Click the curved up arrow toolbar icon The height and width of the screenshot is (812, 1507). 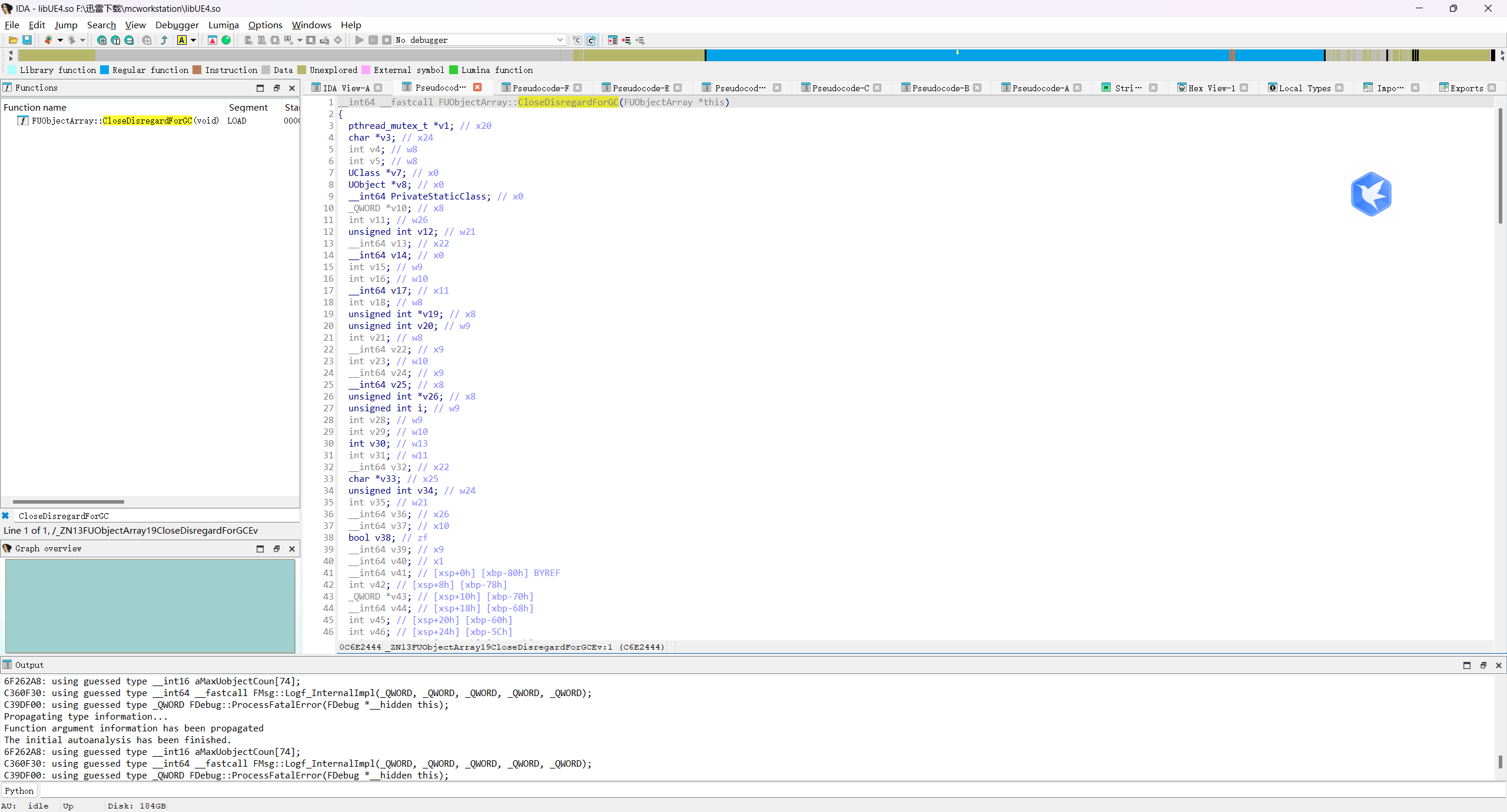click(x=164, y=40)
